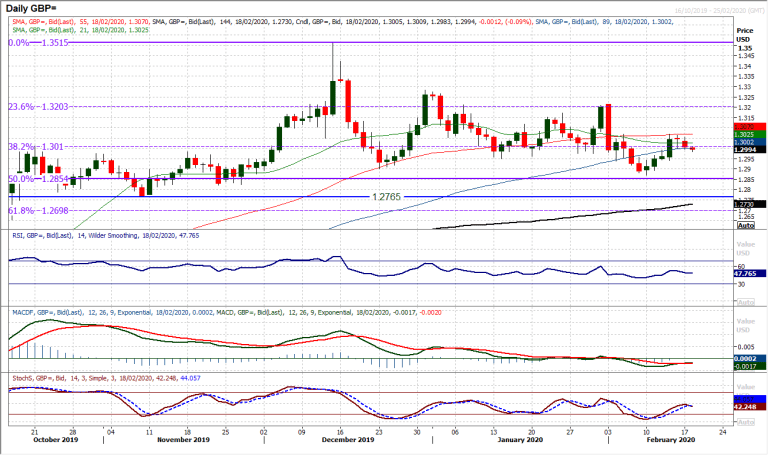Click the December 2019 axis label
This screenshot has height=455, width=768.
coord(348,440)
